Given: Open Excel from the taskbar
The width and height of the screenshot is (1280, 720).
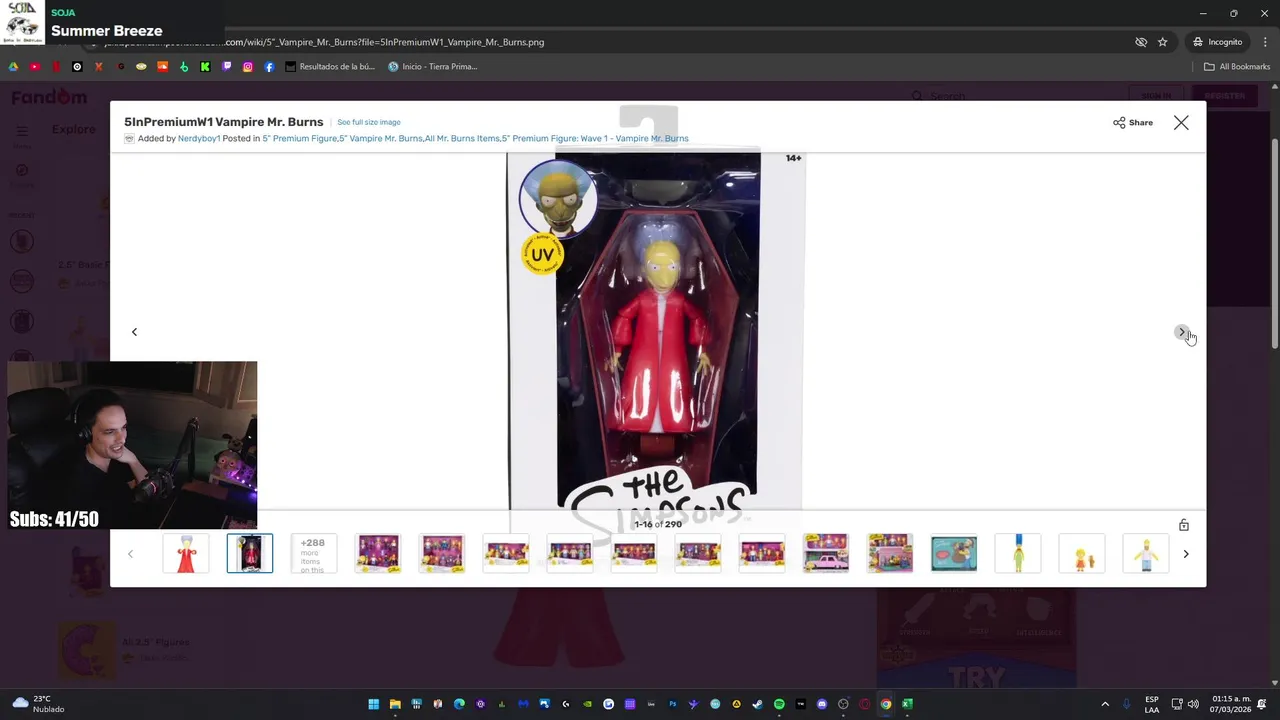Looking at the screenshot, I should click(906, 704).
